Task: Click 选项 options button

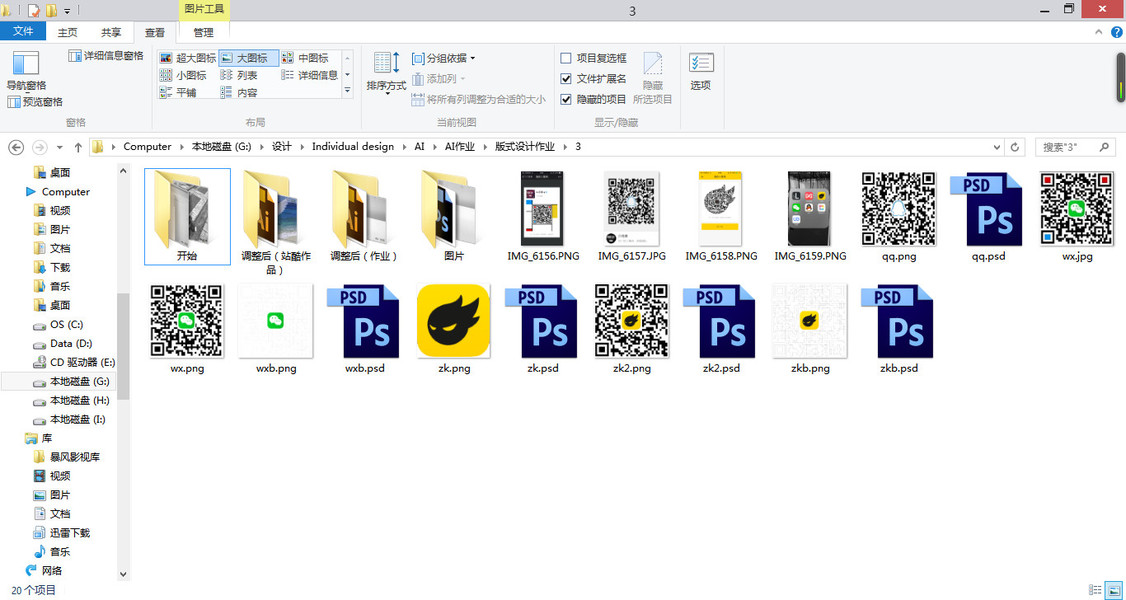Action: 701,71
